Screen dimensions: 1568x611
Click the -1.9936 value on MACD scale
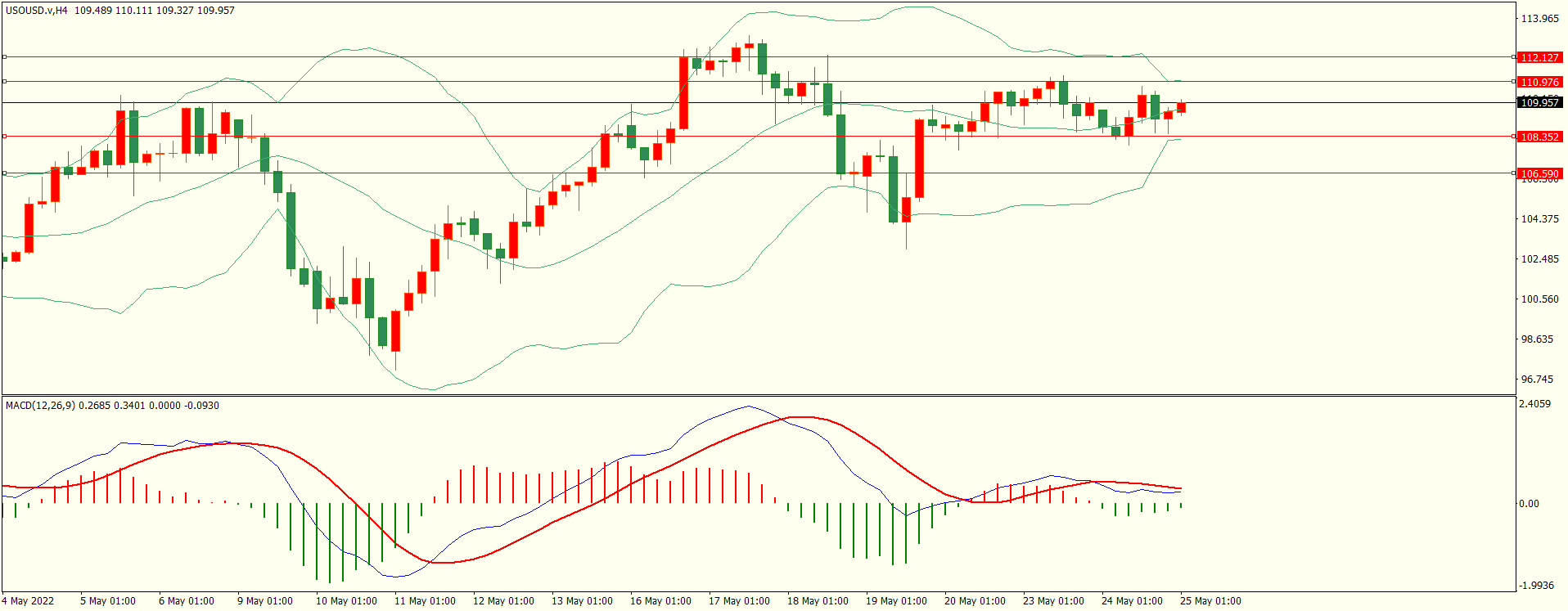1536,585
